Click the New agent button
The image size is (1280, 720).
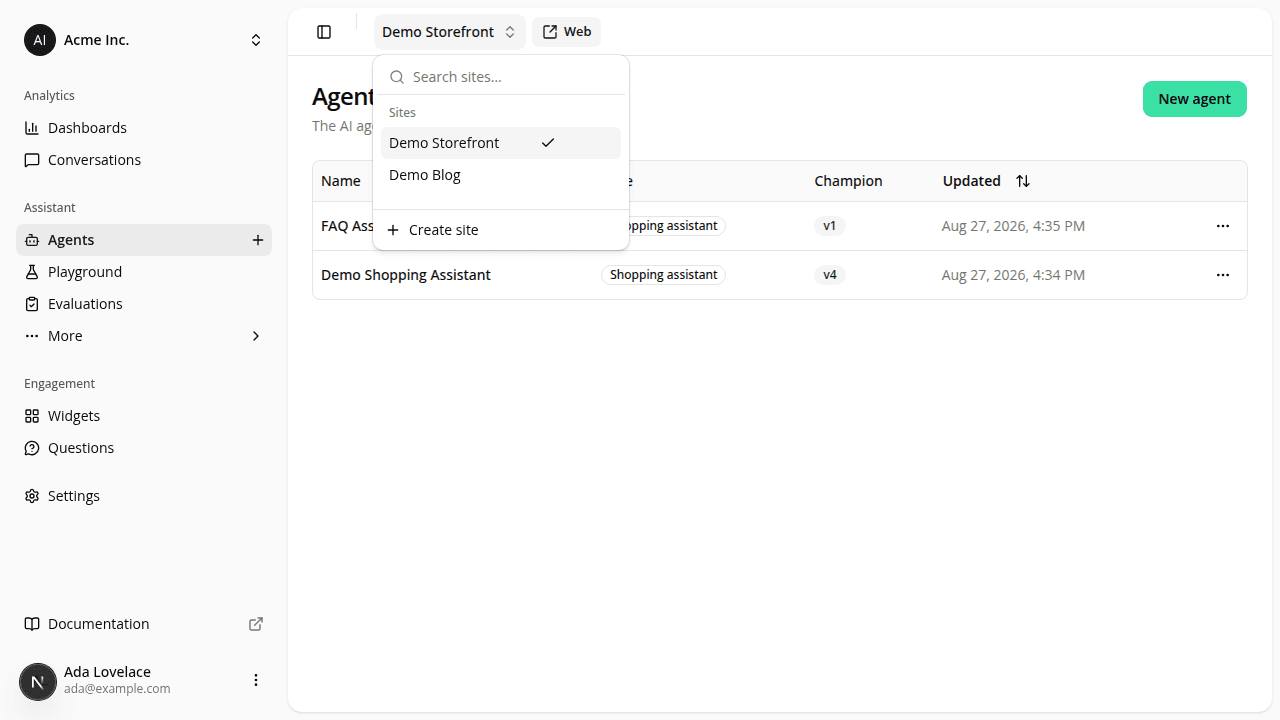(1195, 99)
